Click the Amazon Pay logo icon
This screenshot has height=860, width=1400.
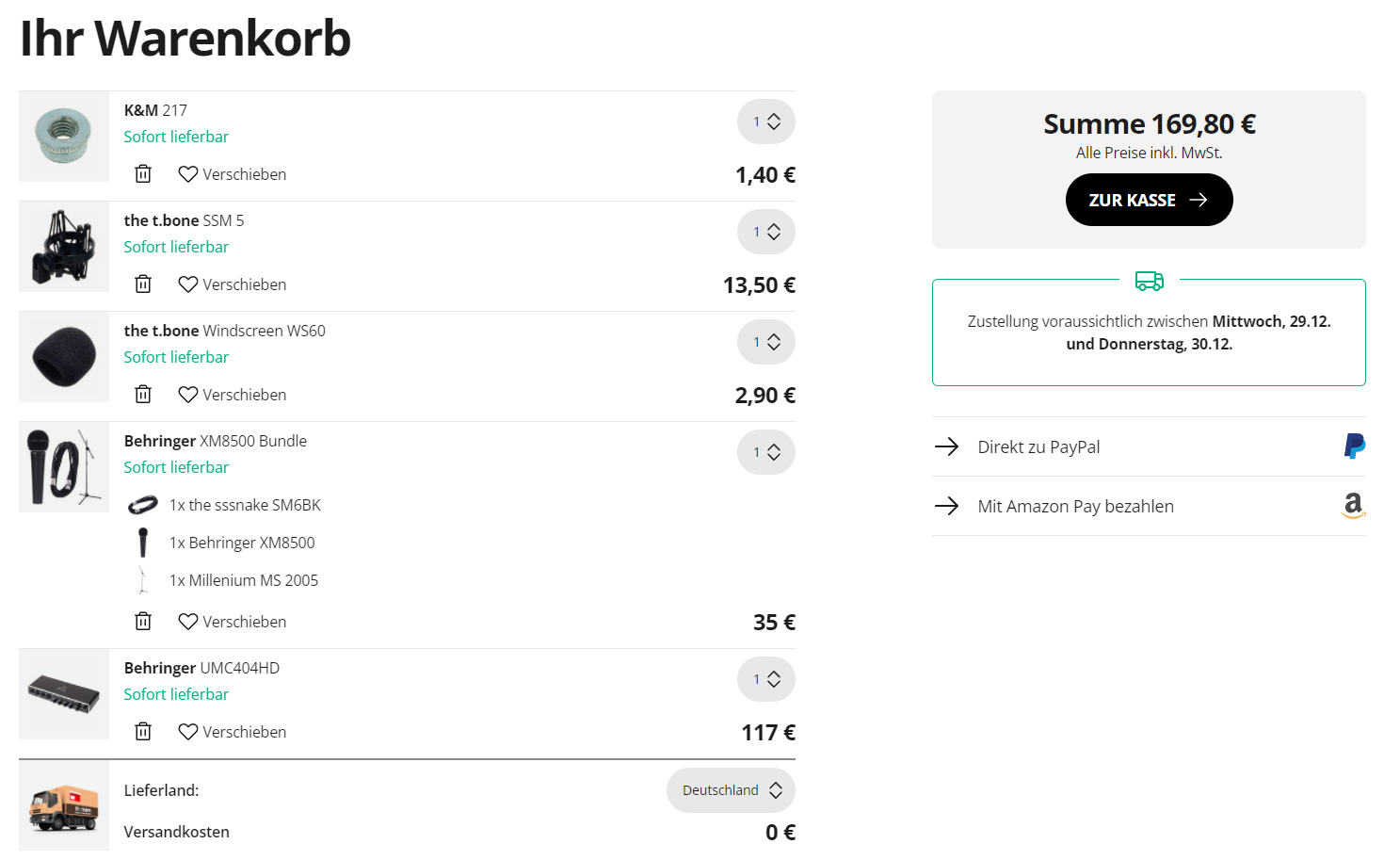pos(1353,506)
